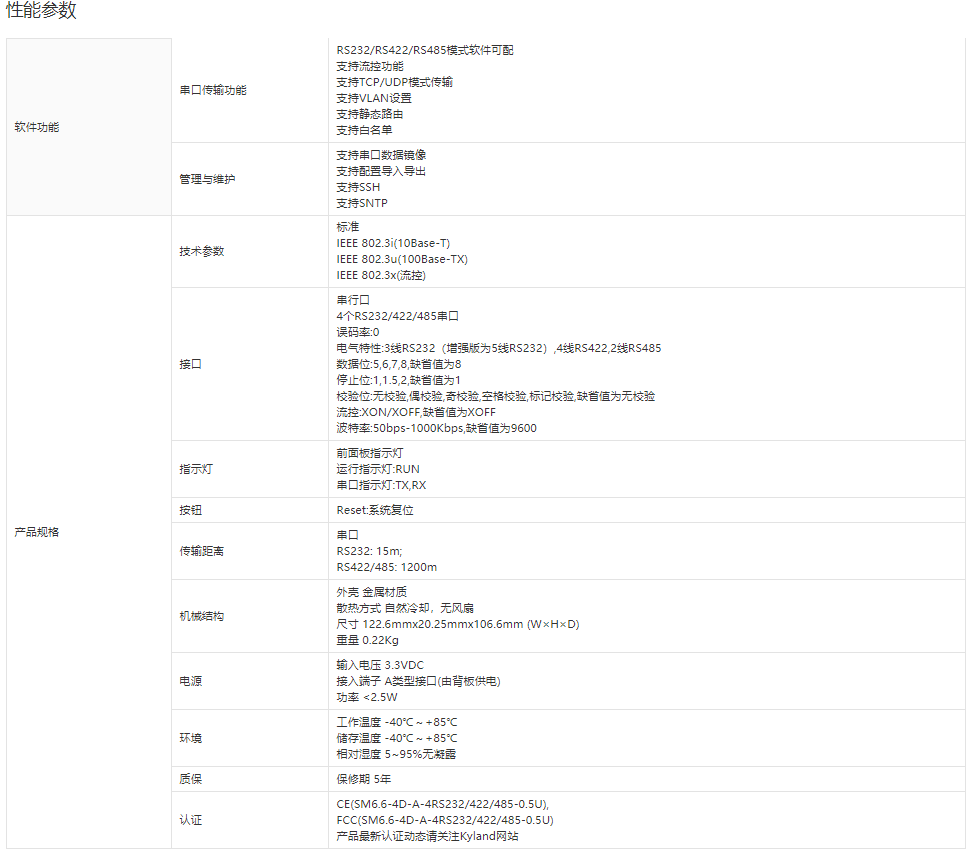Viewport: 969px width, 850px height.
Task: Click the 环境 row label
Action: (x=190, y=738)
